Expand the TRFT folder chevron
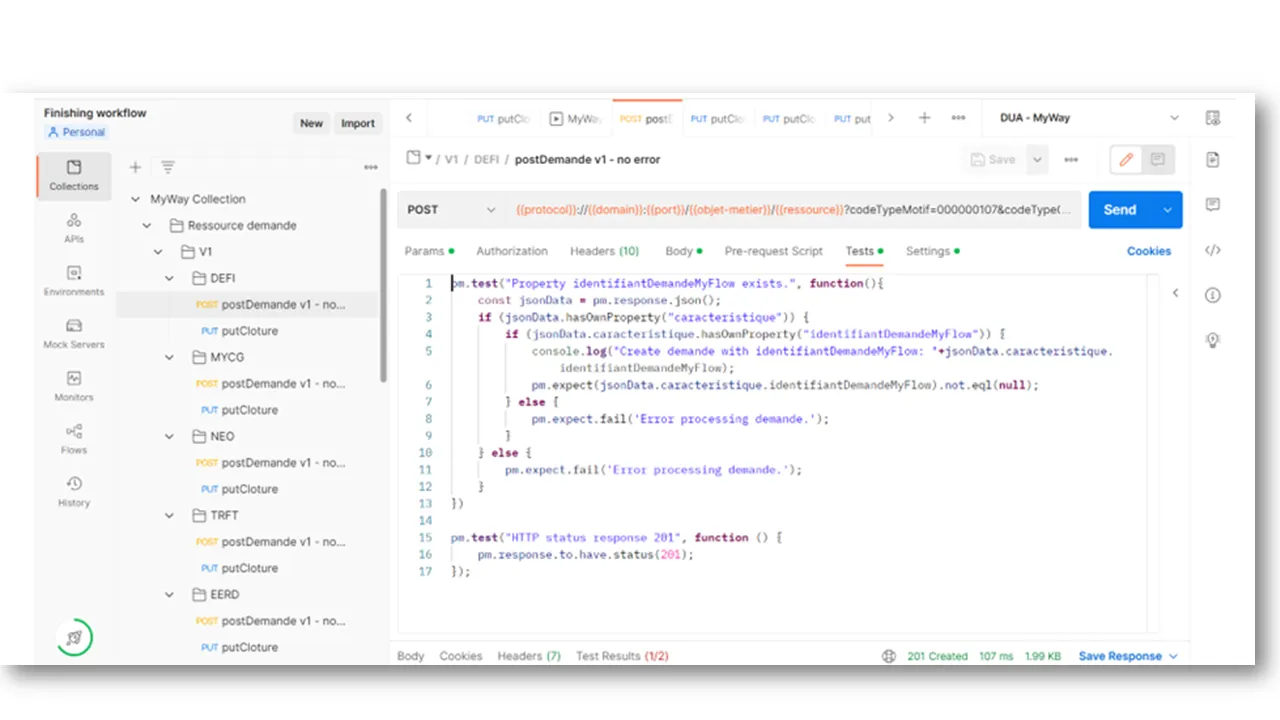The height and width of the screenshot is (720, 1280). pyautogui.click(x=169, y=515)
